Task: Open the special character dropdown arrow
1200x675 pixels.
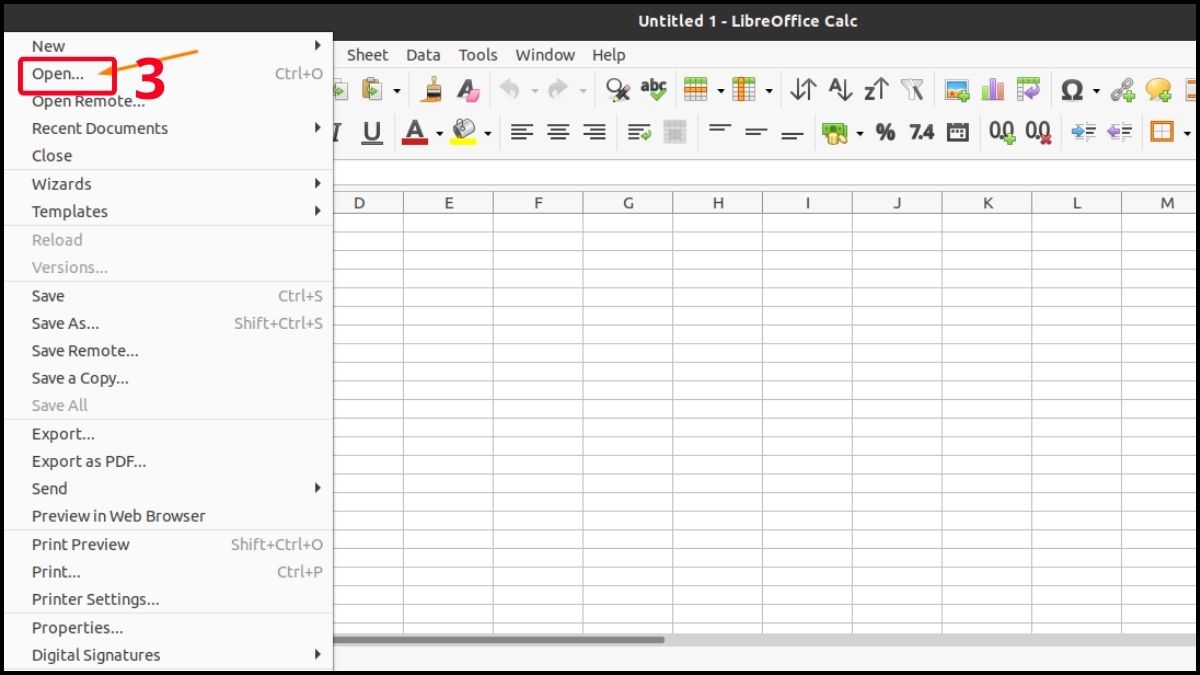Action: 1096,91
